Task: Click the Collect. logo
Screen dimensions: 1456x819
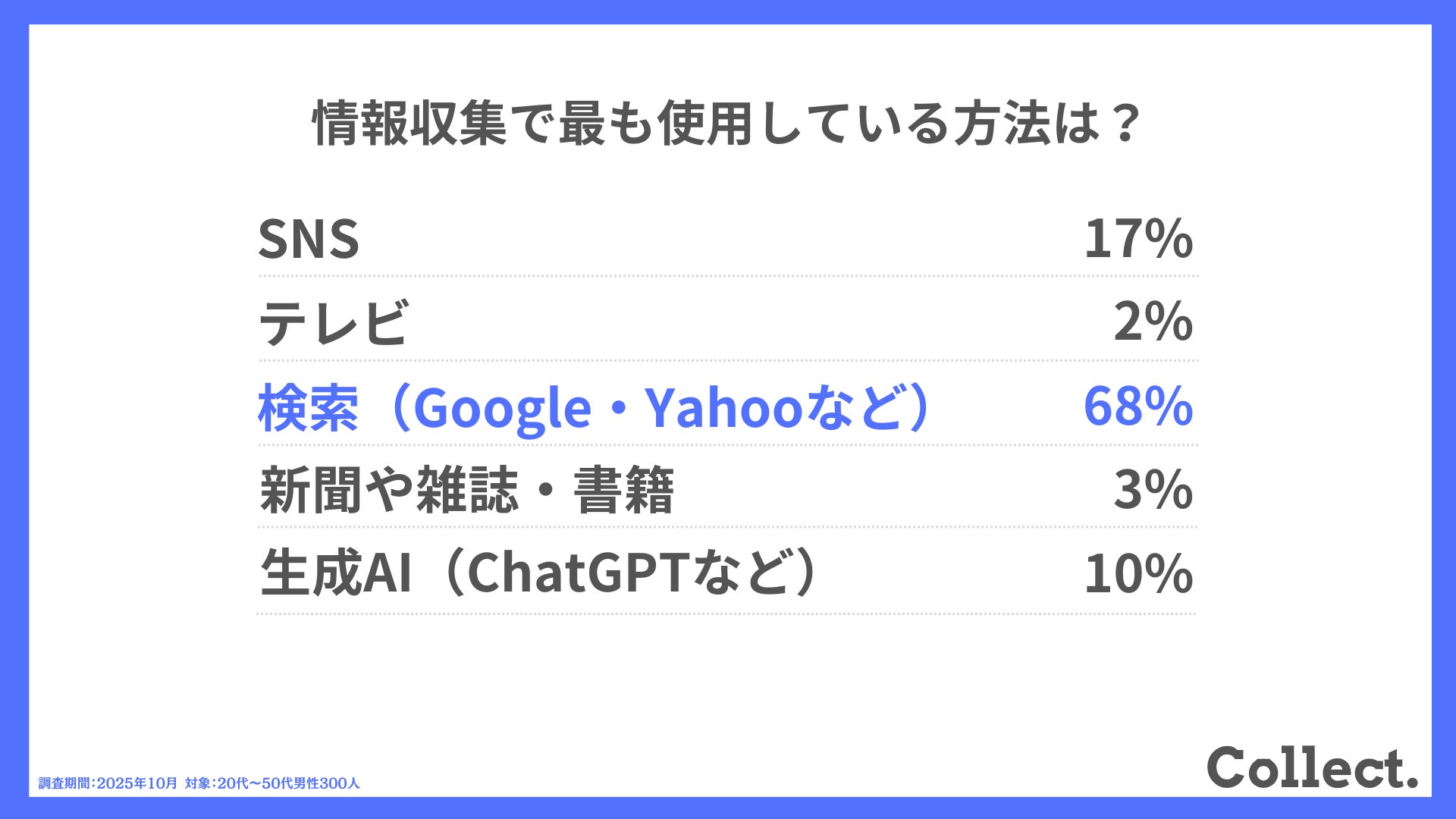Action: click(1311, 767)
